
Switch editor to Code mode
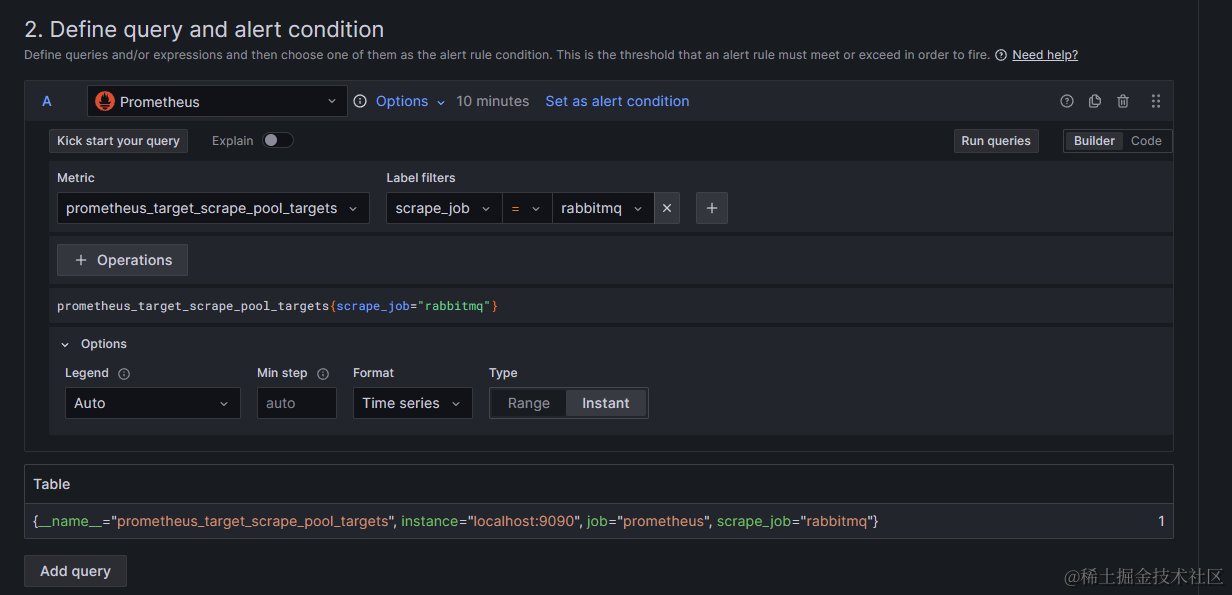1146,141
